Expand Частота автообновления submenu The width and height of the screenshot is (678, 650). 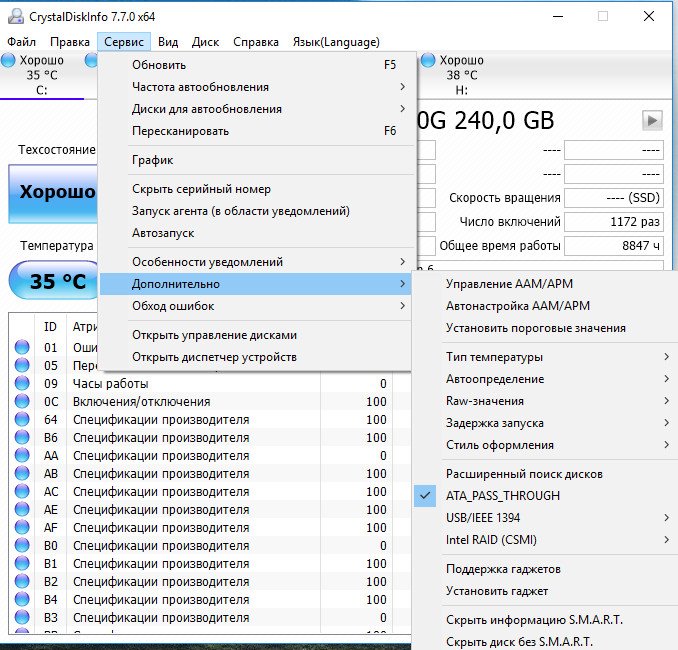[x=255, y=87]
